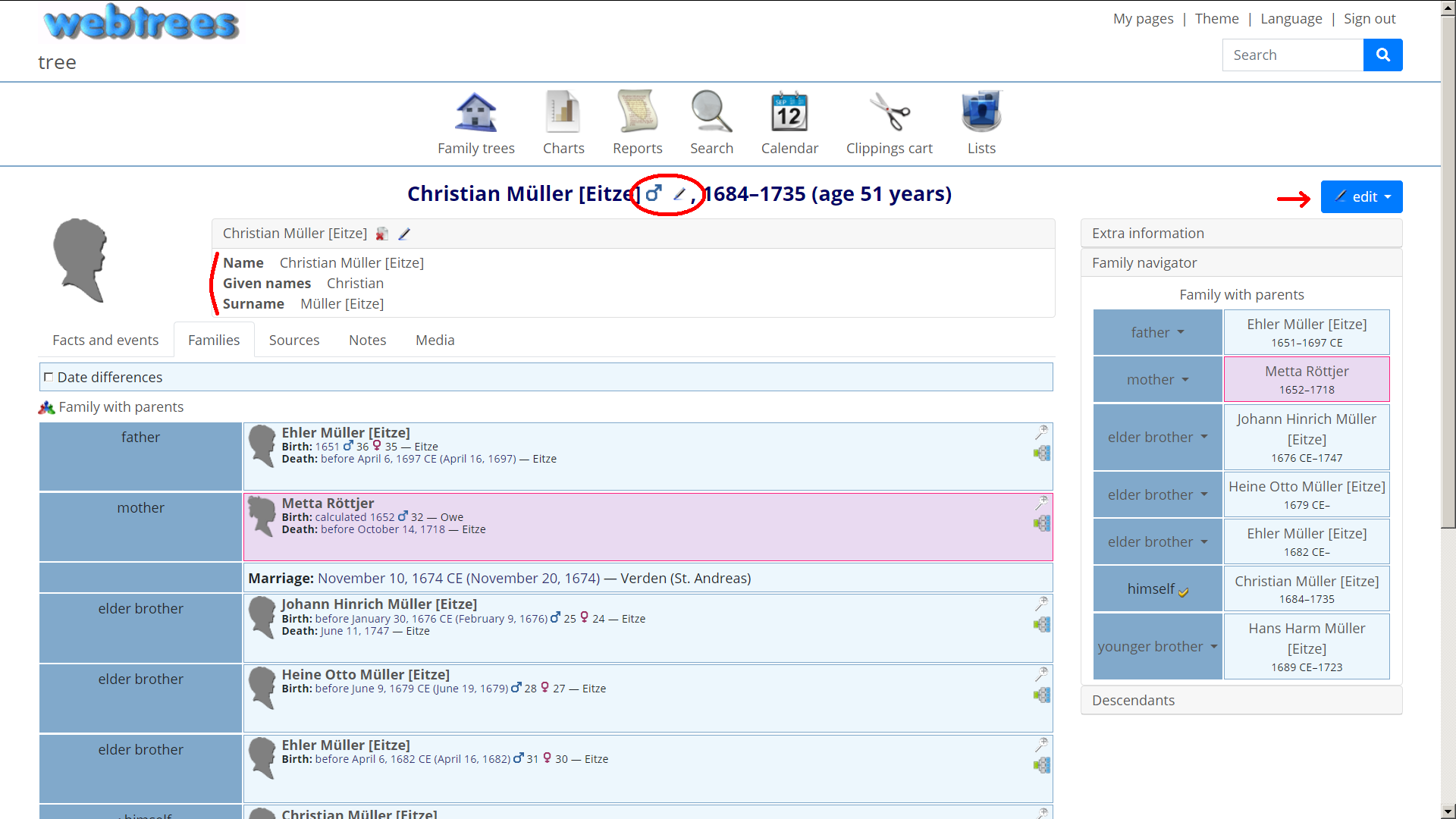Click the pencil edit icon beside the name header
This screenshot has width=1456, height=819.
679,194
